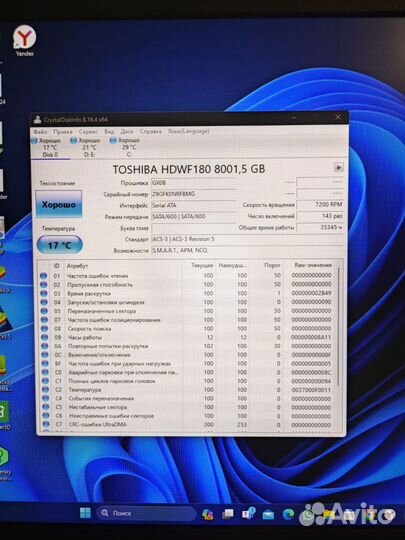The width and height of the screenshot is (405, 540).
Task: Click the 17 °C temperature button
Action: 60,245
